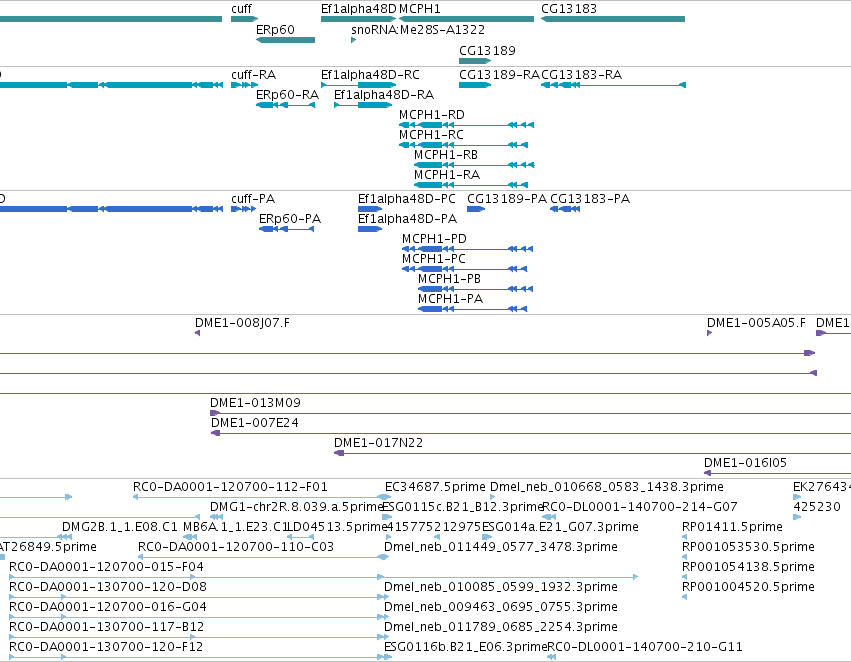Viewport: 851px width, 662px height.
Task: Click the Dmel_neb_011789_0685_2254.3prime label
Action: click(500, 628)
